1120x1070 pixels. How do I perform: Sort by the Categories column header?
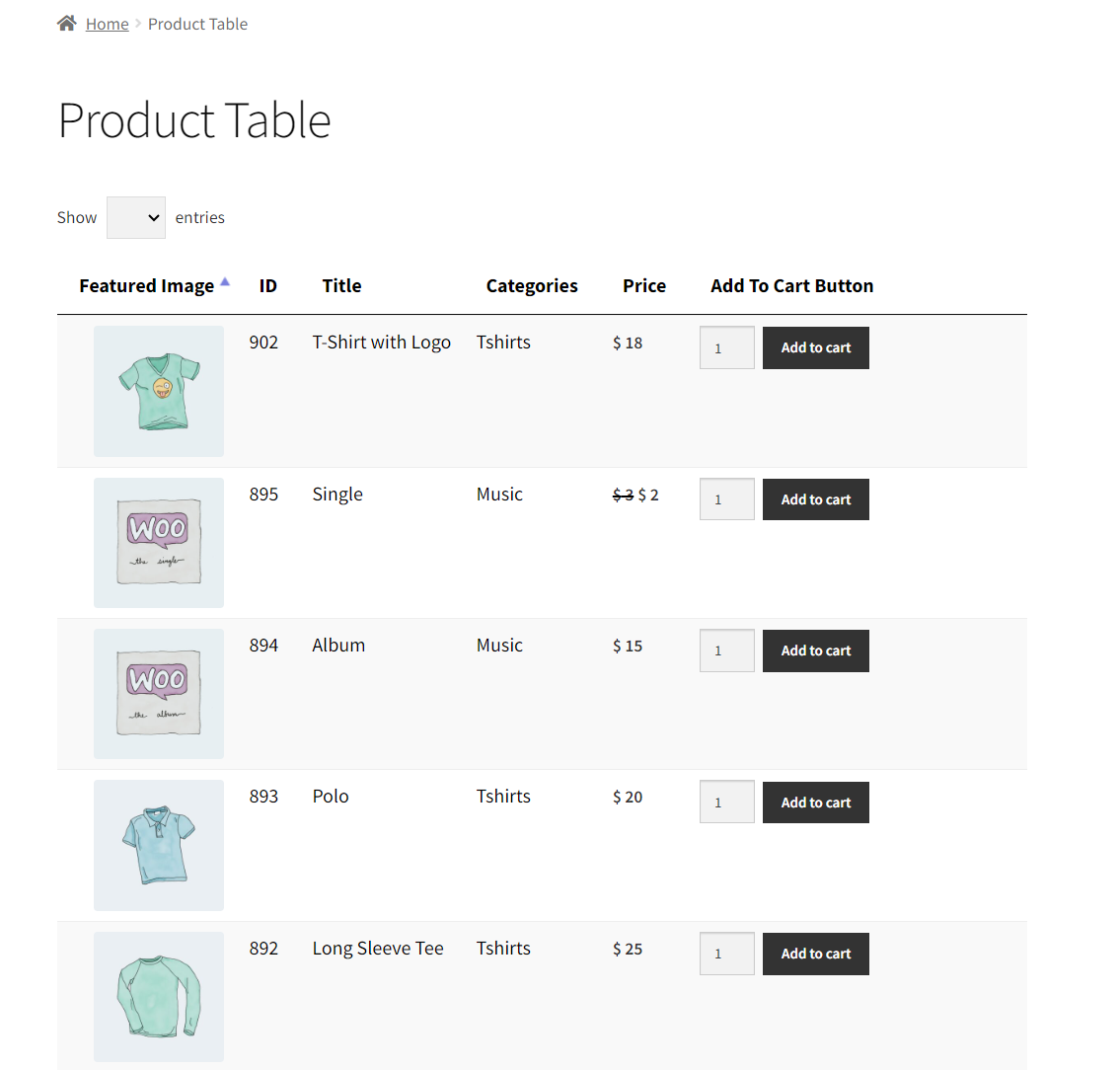531,285
